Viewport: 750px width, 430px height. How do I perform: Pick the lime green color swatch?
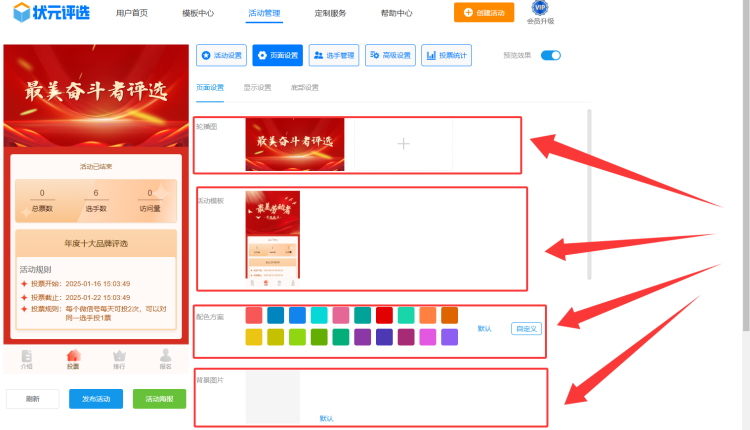click(x=298, y=337)
